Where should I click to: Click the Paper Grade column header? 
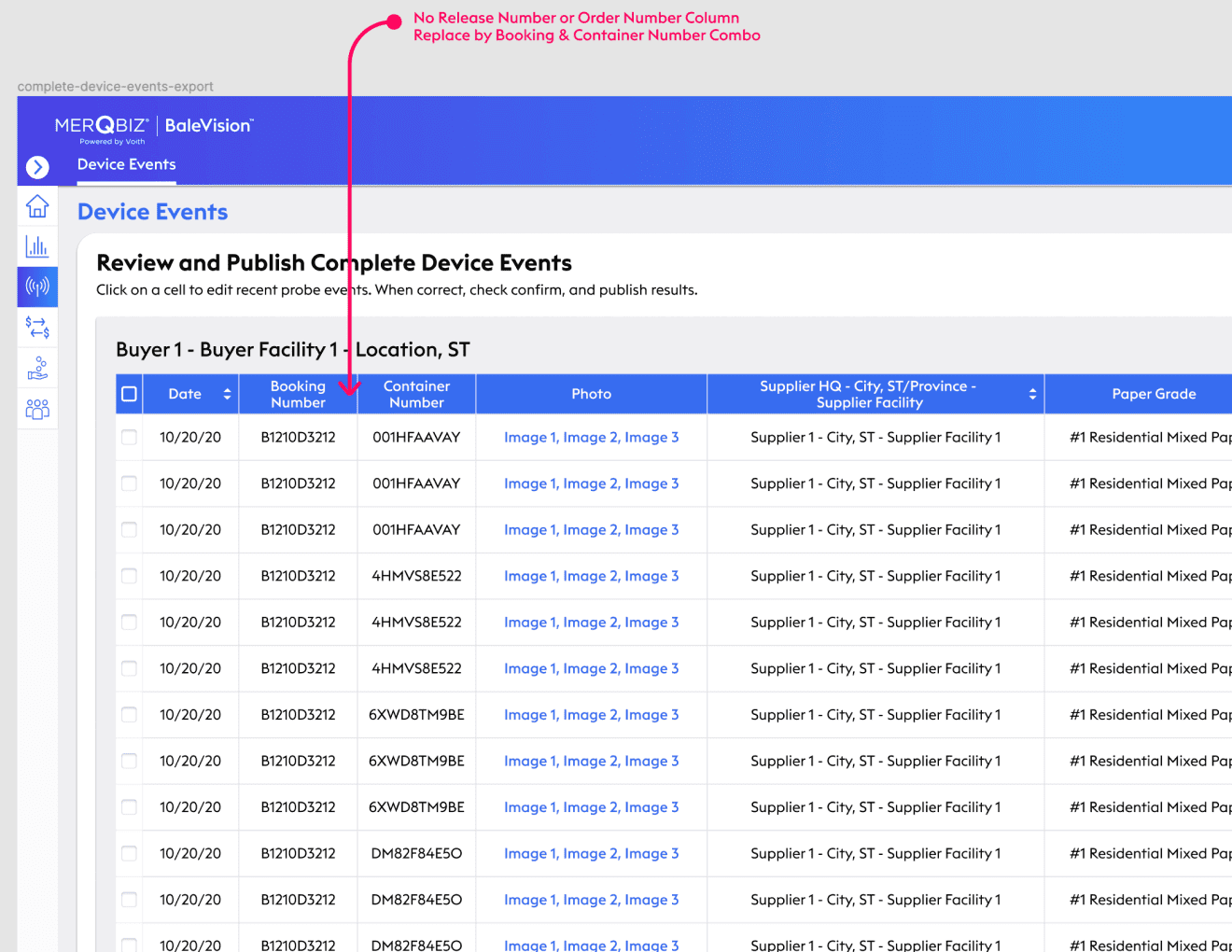click(1154, 394)
